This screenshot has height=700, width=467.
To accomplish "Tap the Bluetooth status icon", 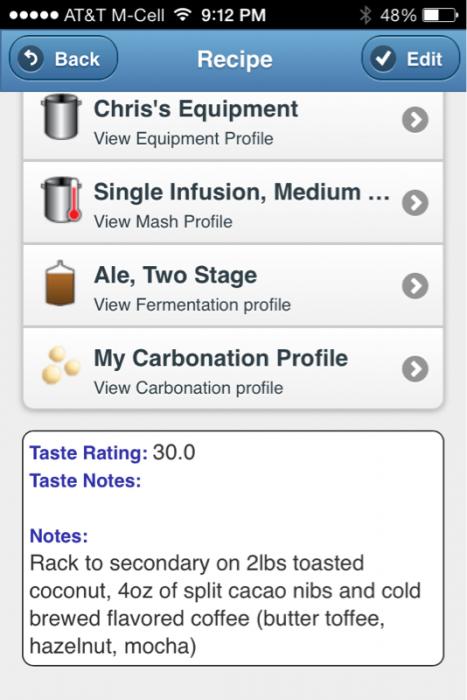I will (x=365, y=15).
